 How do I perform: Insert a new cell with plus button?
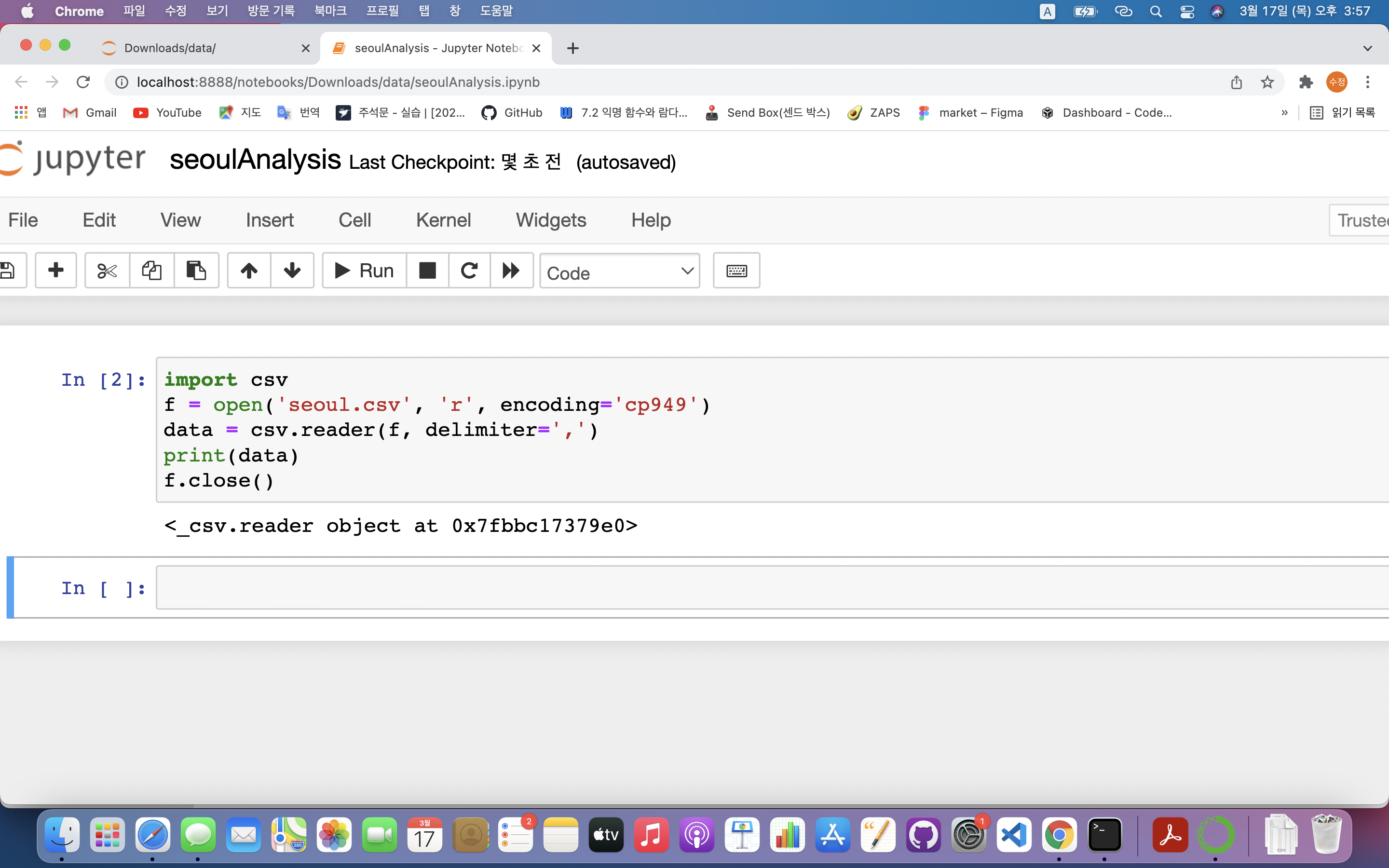pyautogui.click(x=55, y=271)
